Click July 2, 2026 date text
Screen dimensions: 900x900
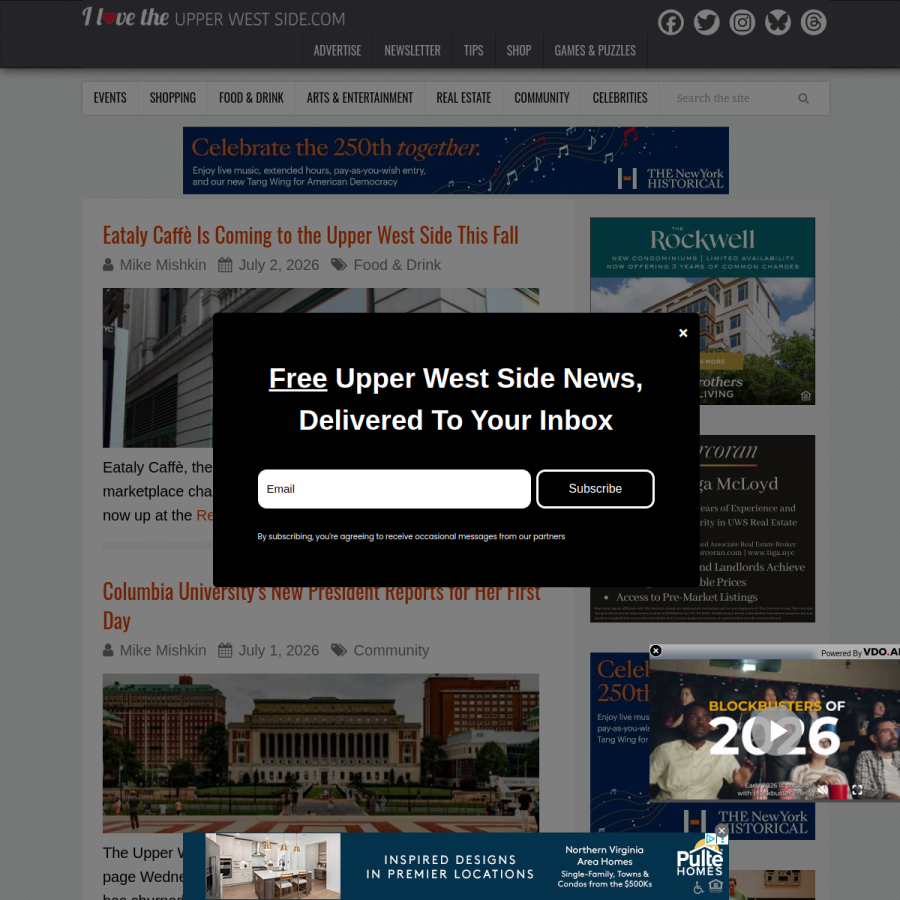pyautogui.click(x=278, y=265)
